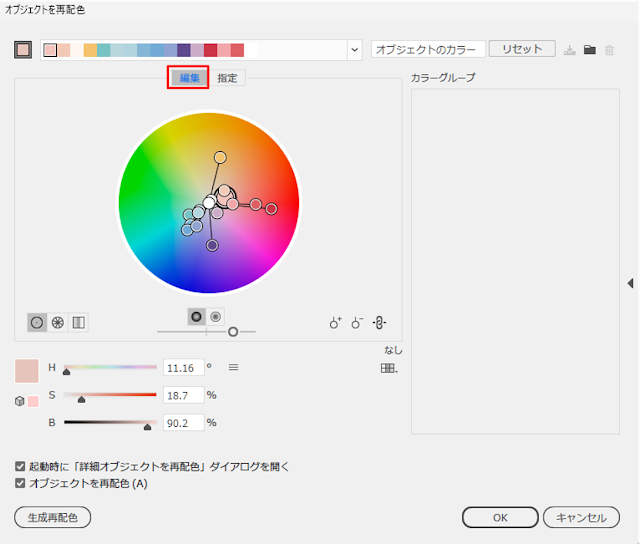Toggle the オブジェクトを再配色 (A) checkbox
Viewport: 640px width, 544px height.
coord(20,483)
